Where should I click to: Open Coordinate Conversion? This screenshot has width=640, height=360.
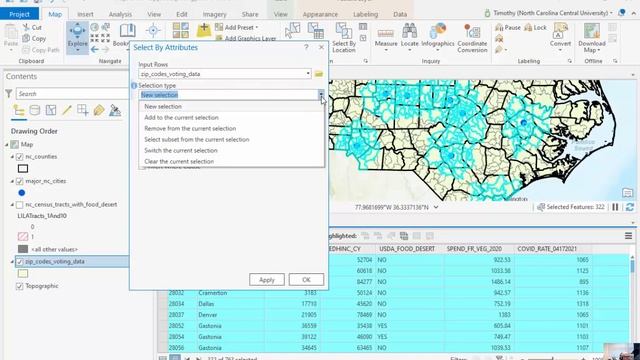472,38
